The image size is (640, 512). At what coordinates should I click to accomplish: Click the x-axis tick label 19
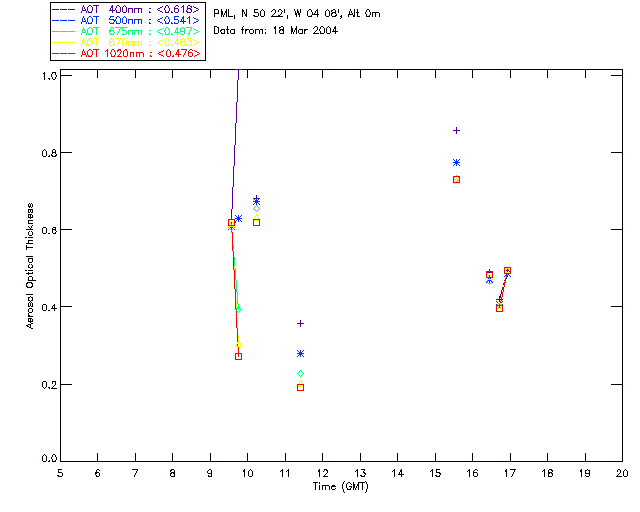coord(585,473)
